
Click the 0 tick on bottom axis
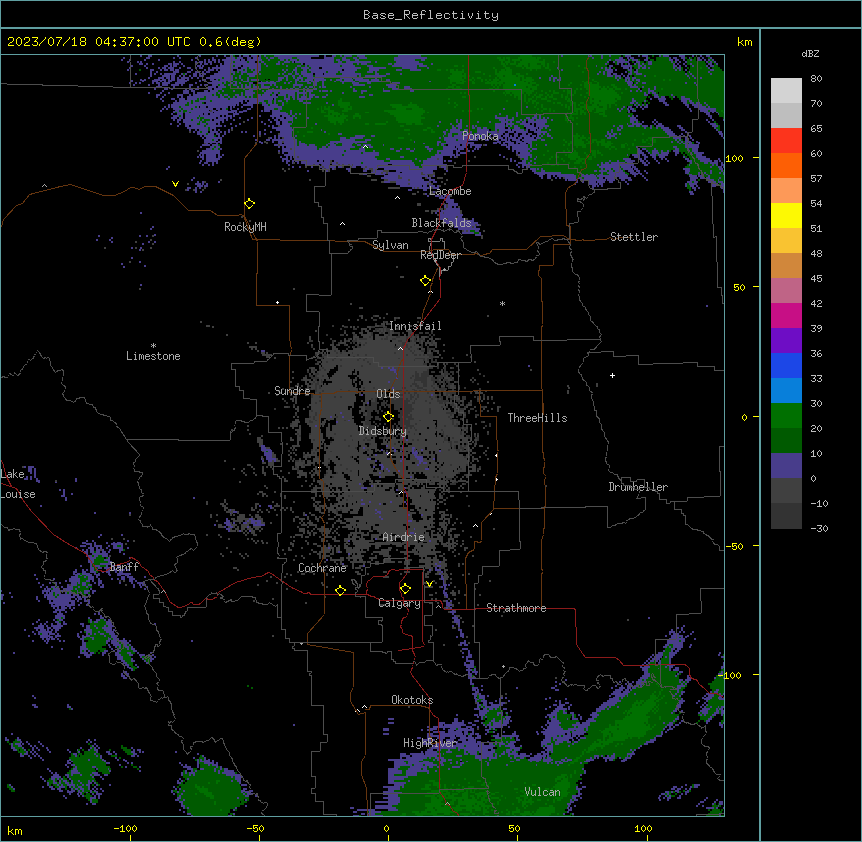386,829
